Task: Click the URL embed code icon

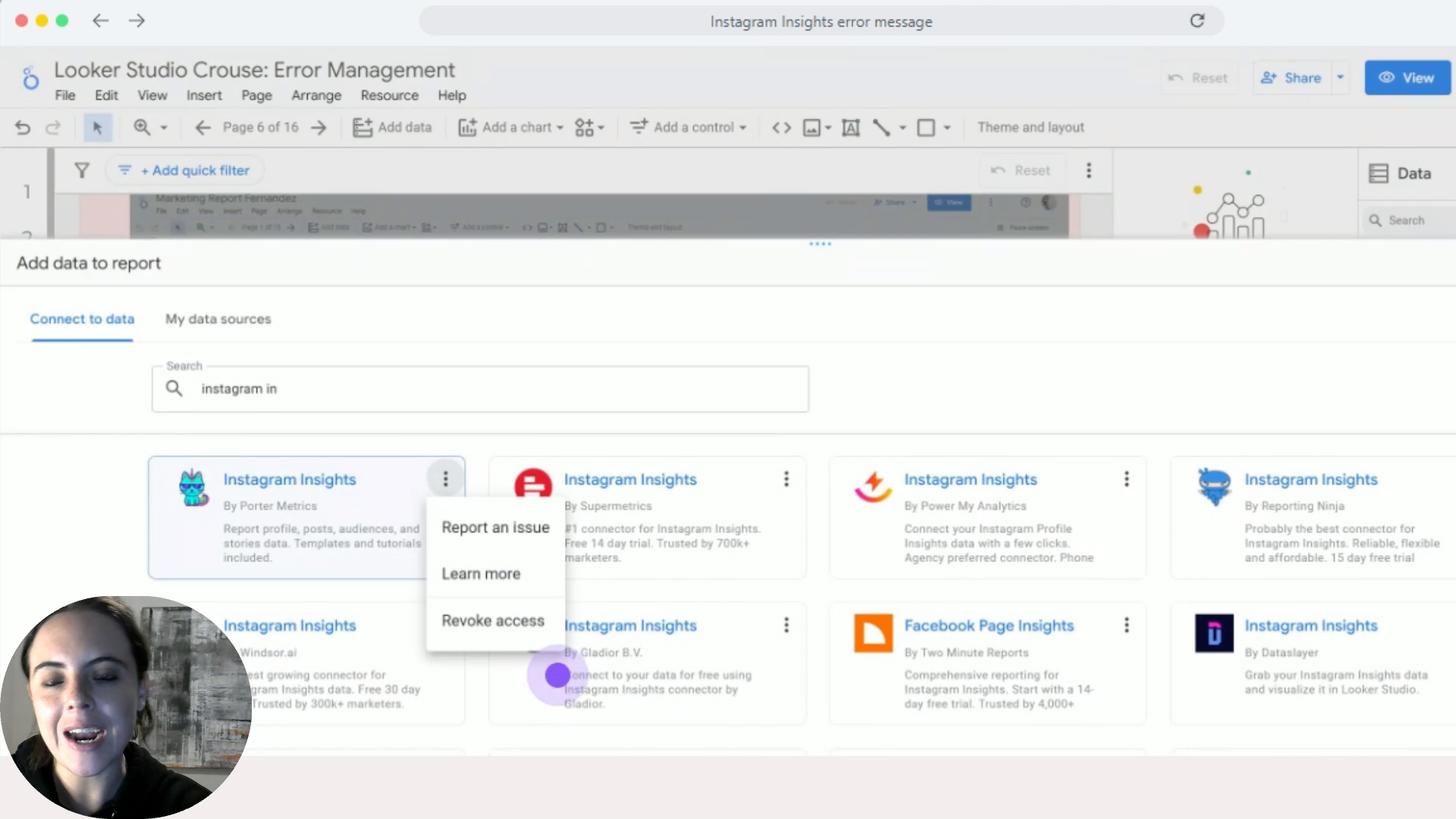Action: [781, 127]
